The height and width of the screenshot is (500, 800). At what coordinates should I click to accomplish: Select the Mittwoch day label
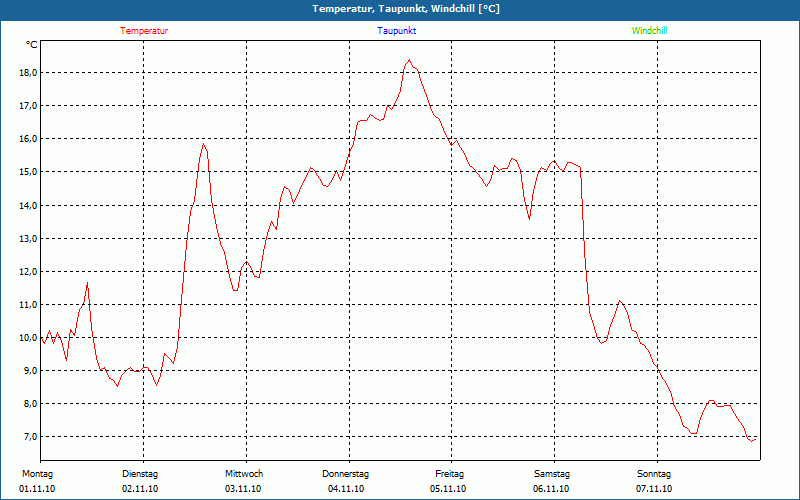tap(244, 474)
